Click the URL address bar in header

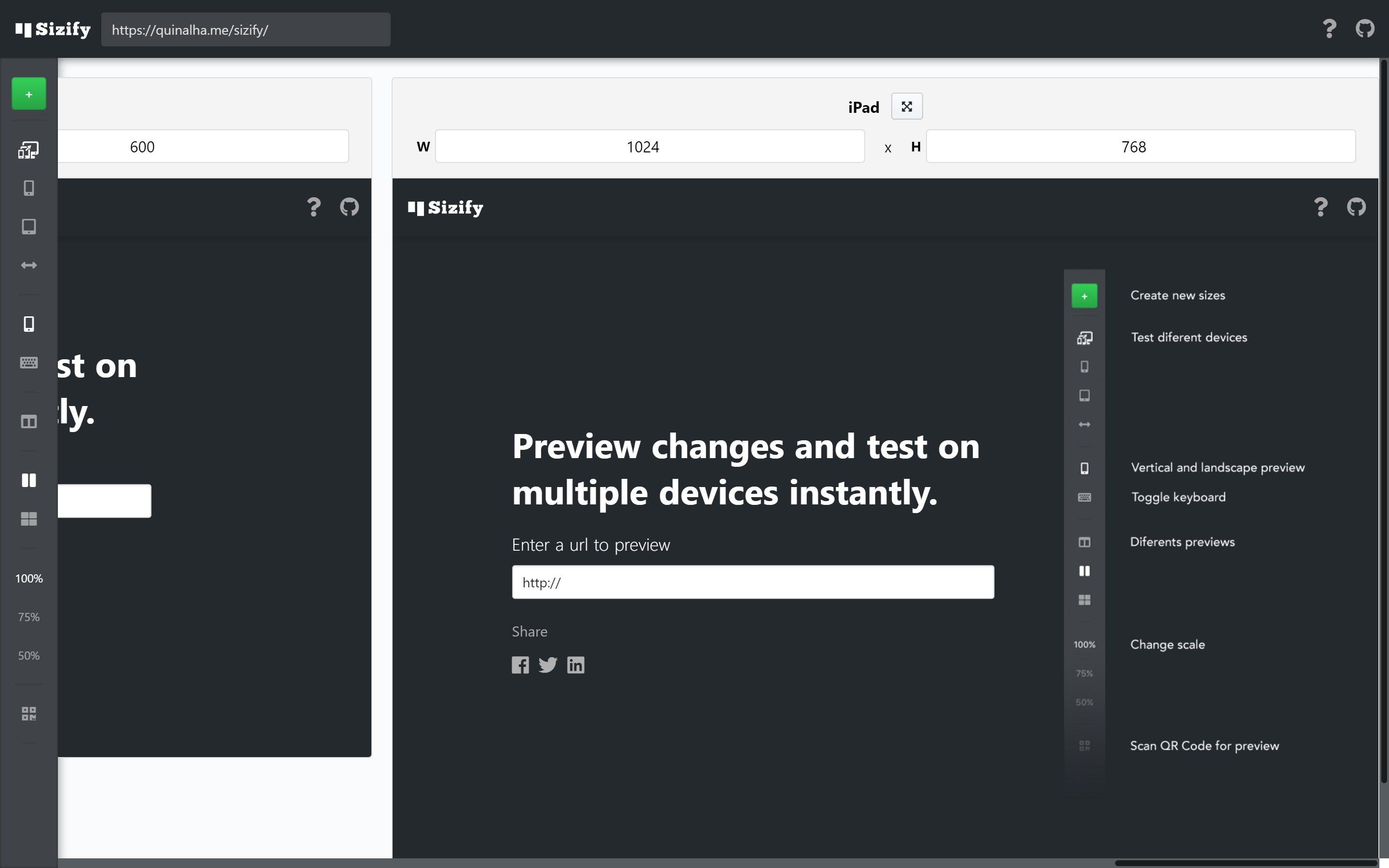[x=245, y=30]
